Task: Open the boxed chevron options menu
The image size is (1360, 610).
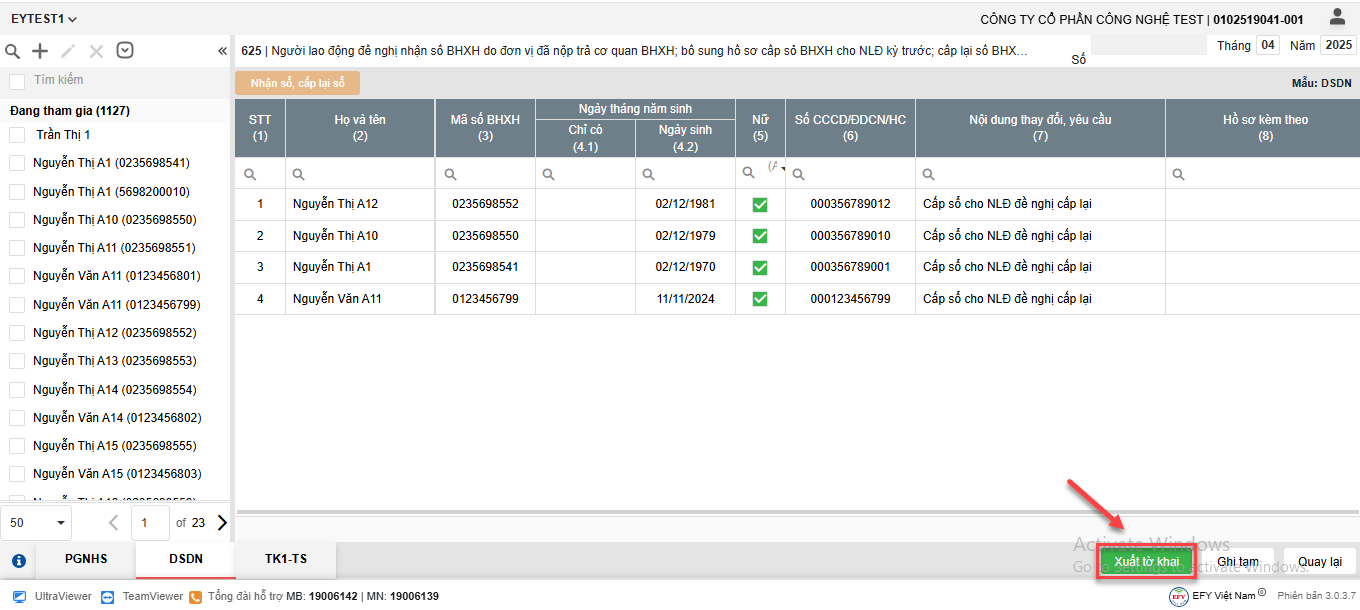Action: coord(125,51)
